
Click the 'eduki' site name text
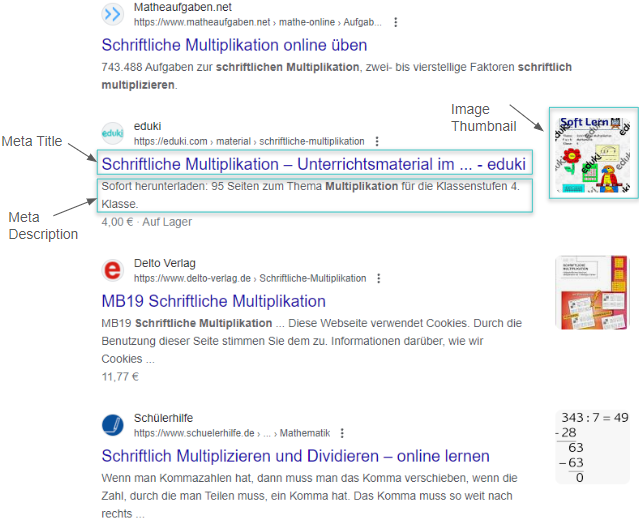tap(148, 126)
